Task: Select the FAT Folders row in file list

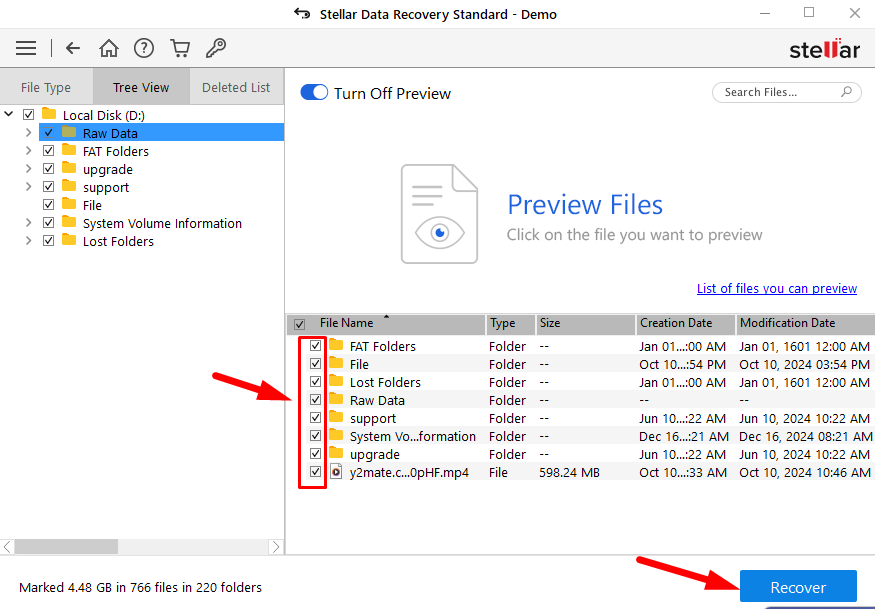Action: click(x=580, y=346)
